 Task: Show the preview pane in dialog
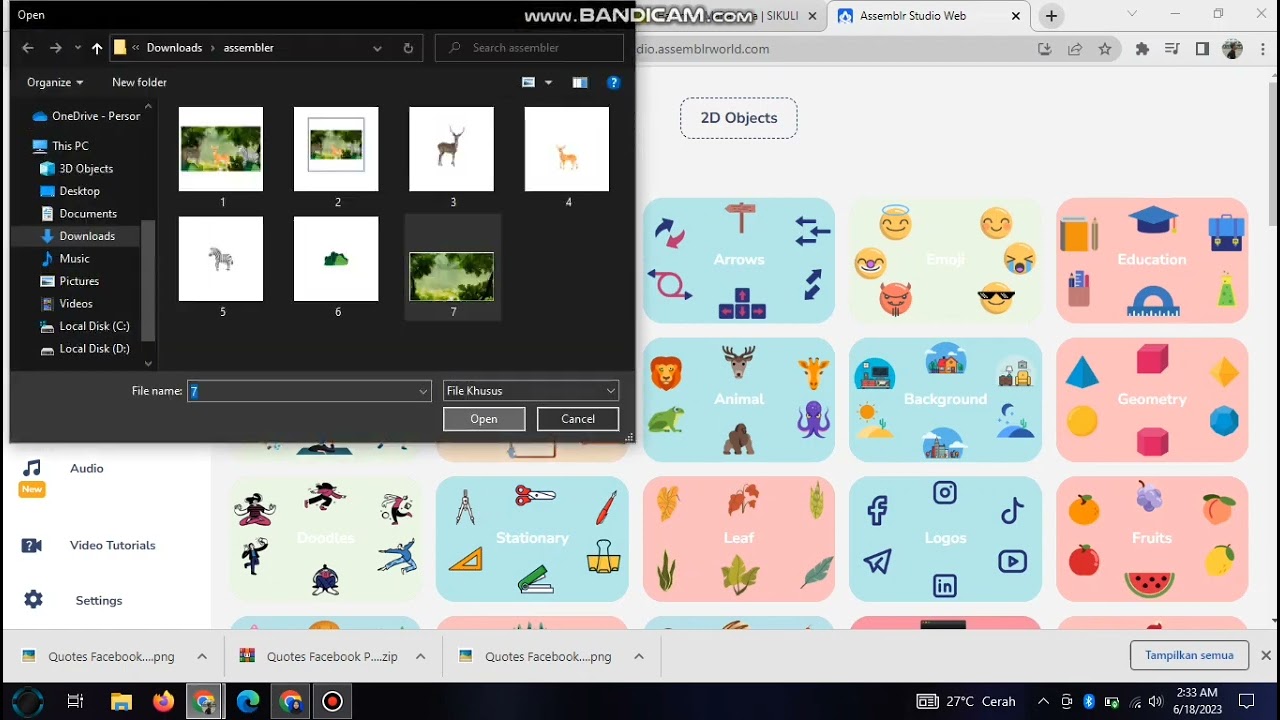580,82
